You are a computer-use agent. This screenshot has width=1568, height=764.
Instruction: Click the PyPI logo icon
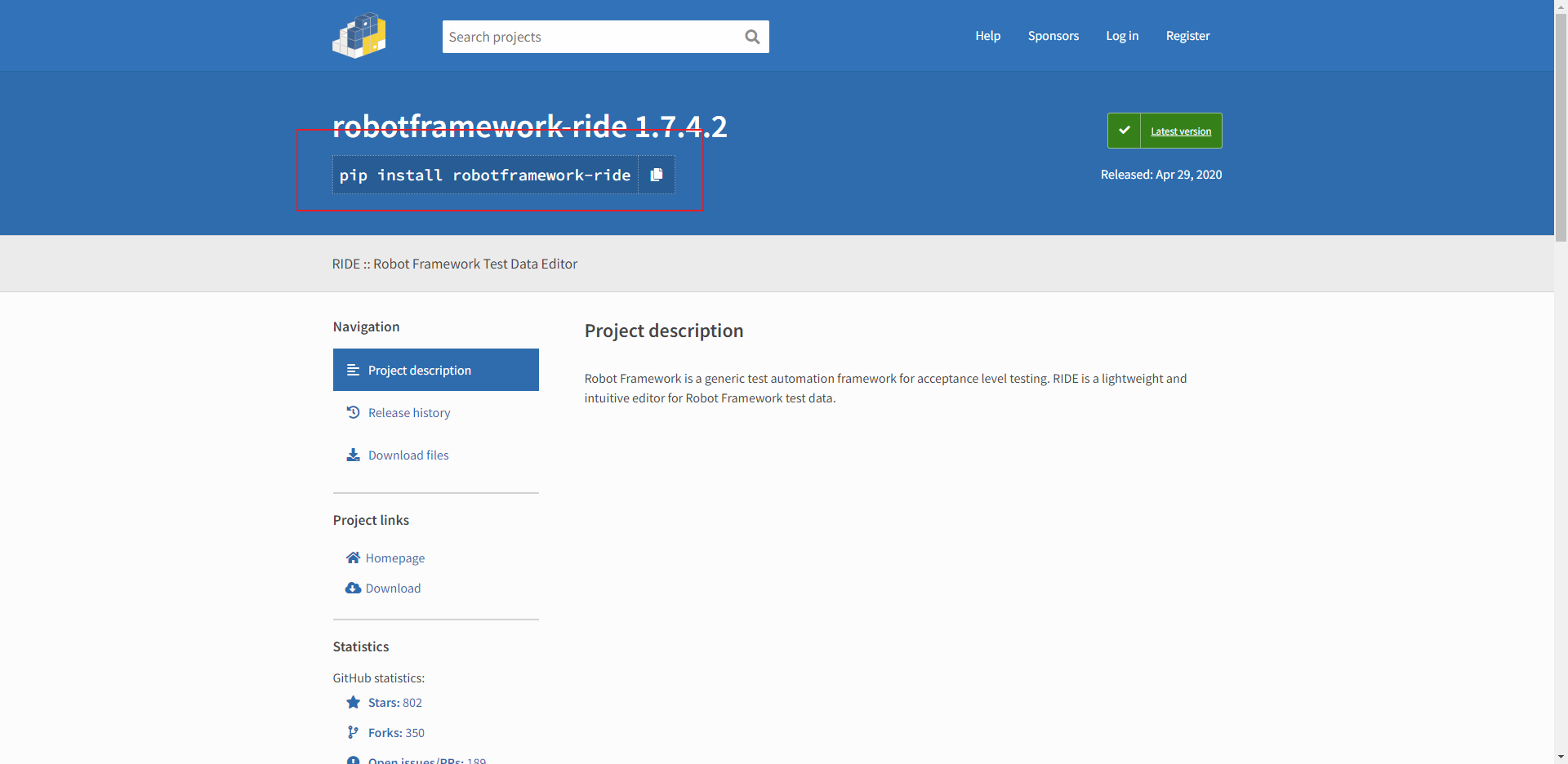pos(359,36)
